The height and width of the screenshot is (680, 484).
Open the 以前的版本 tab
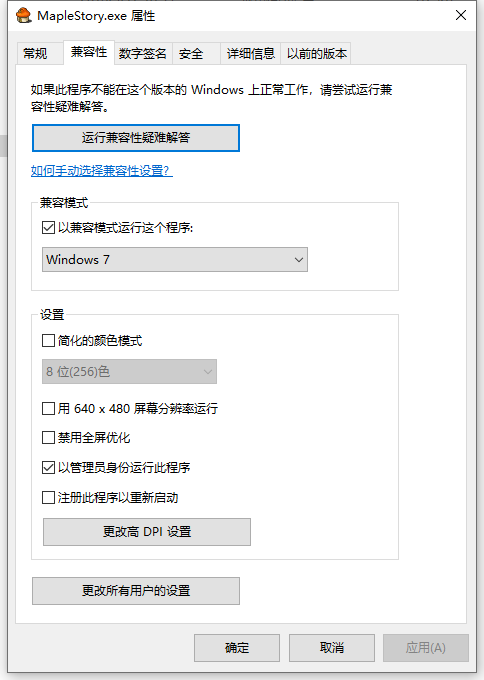[x=316, y=53]
